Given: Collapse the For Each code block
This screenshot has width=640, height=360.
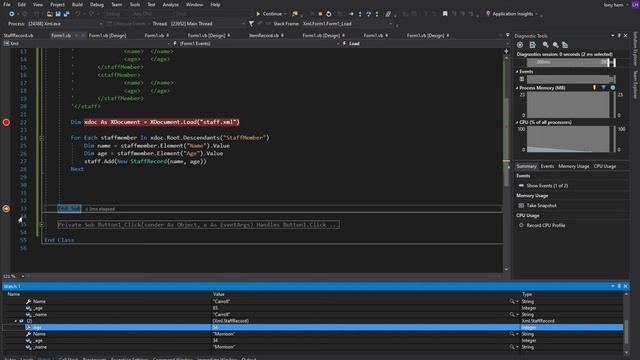Looking at the screenshot, I should (x=42, y=138).
